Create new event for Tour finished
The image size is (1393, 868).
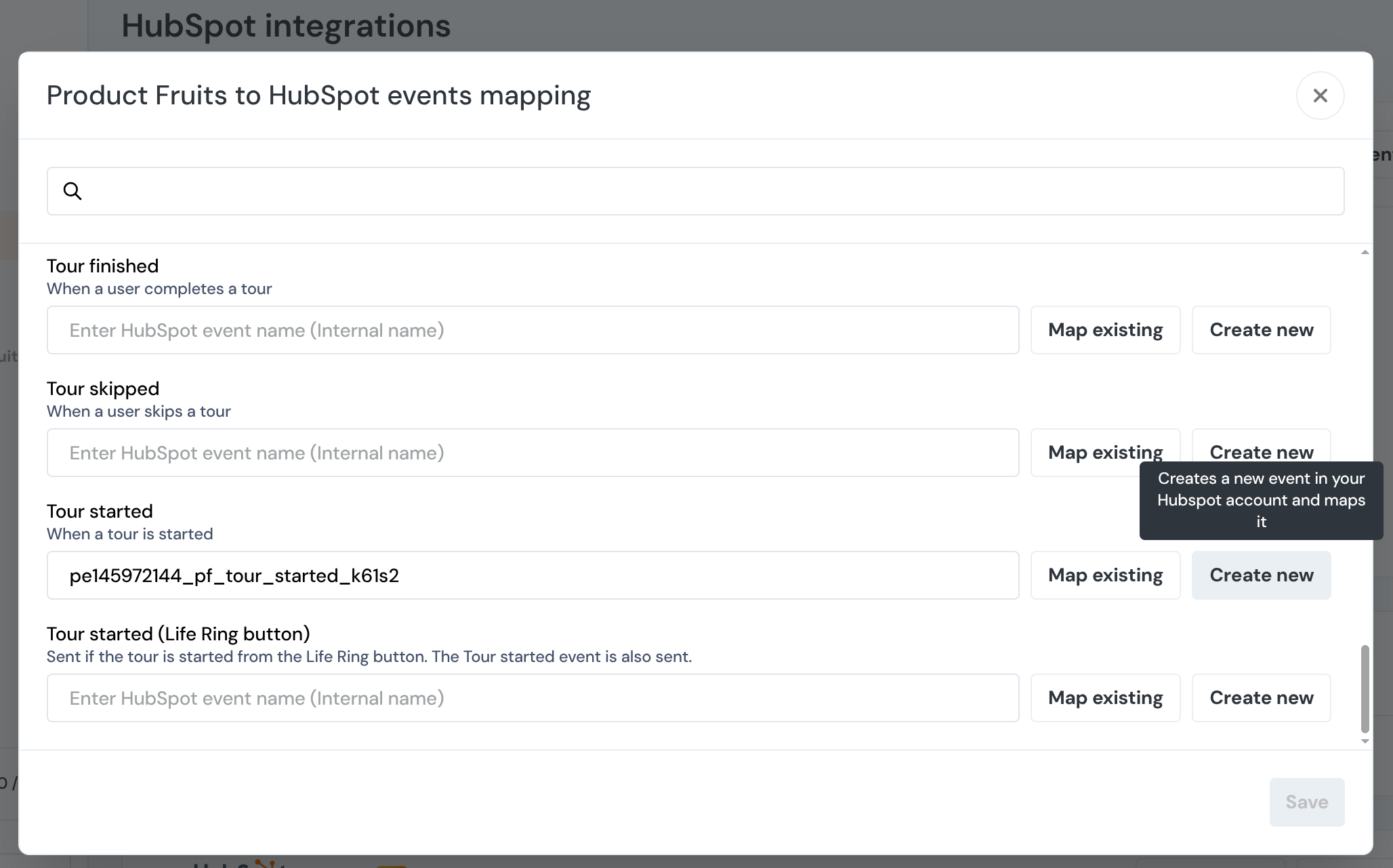pos(1261,330)
